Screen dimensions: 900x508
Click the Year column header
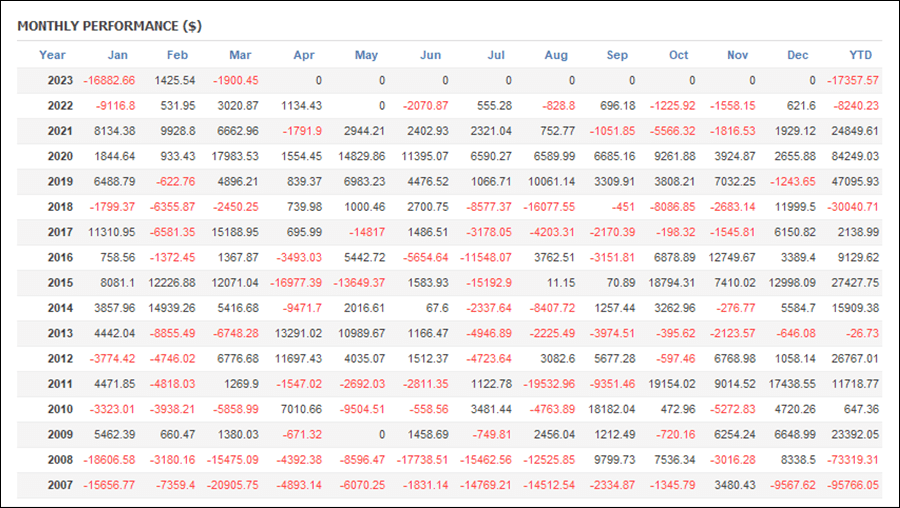(52, 55)
